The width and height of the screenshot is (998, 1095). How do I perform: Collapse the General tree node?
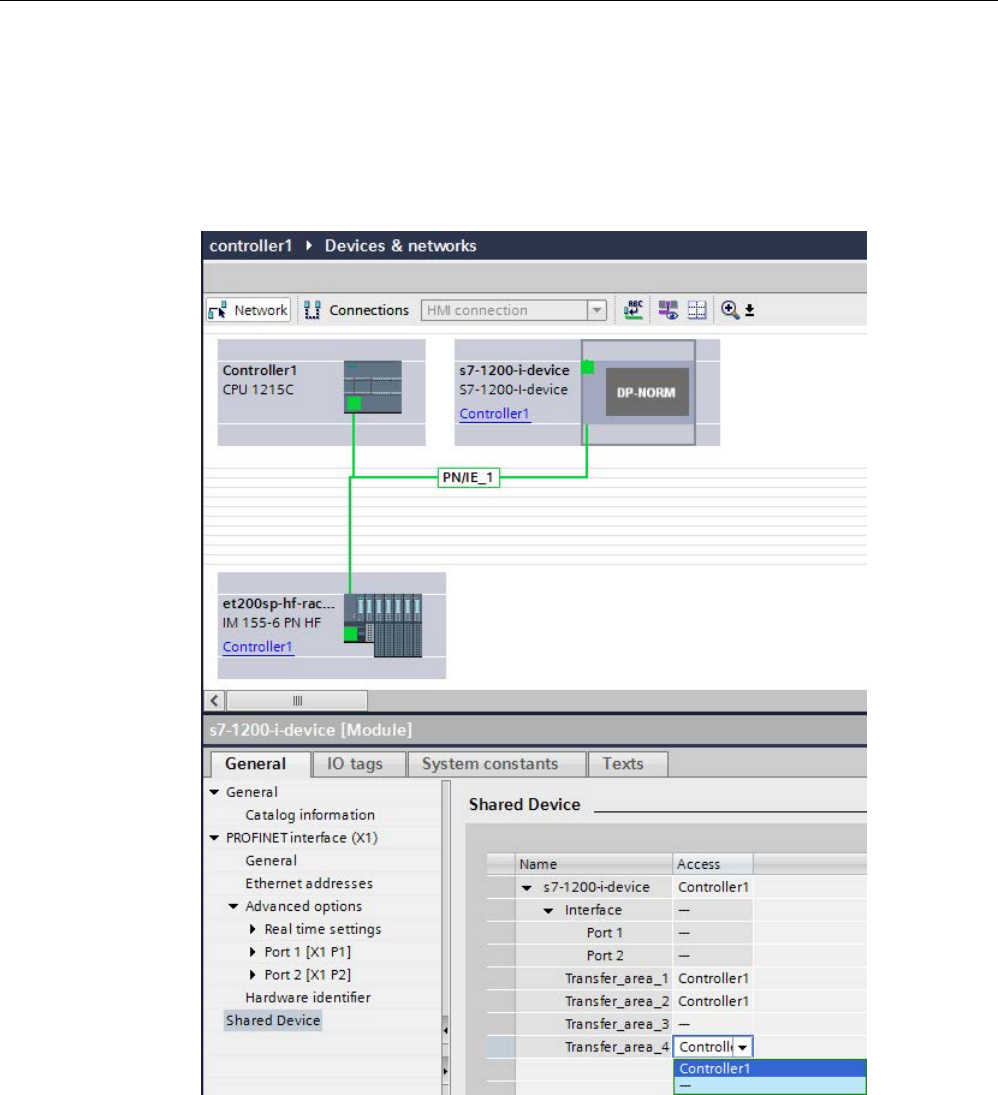coord(214,793)
